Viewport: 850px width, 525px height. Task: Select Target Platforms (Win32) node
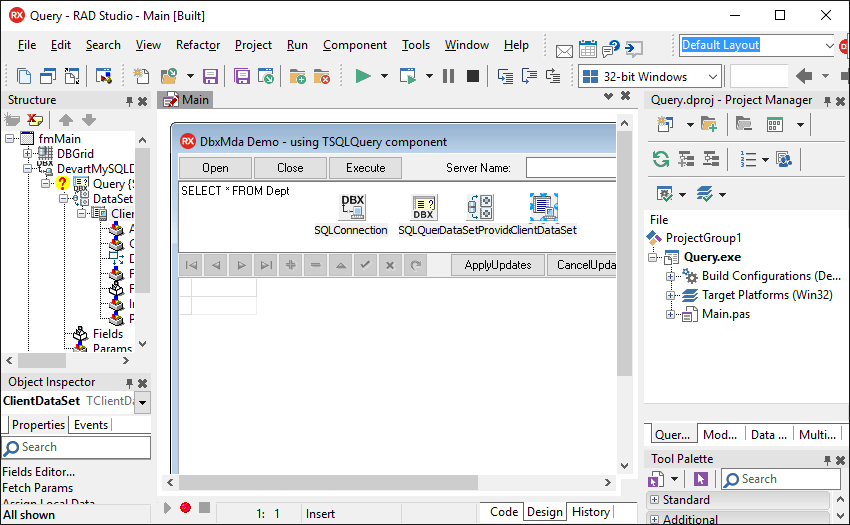click(x=767, y=295)
